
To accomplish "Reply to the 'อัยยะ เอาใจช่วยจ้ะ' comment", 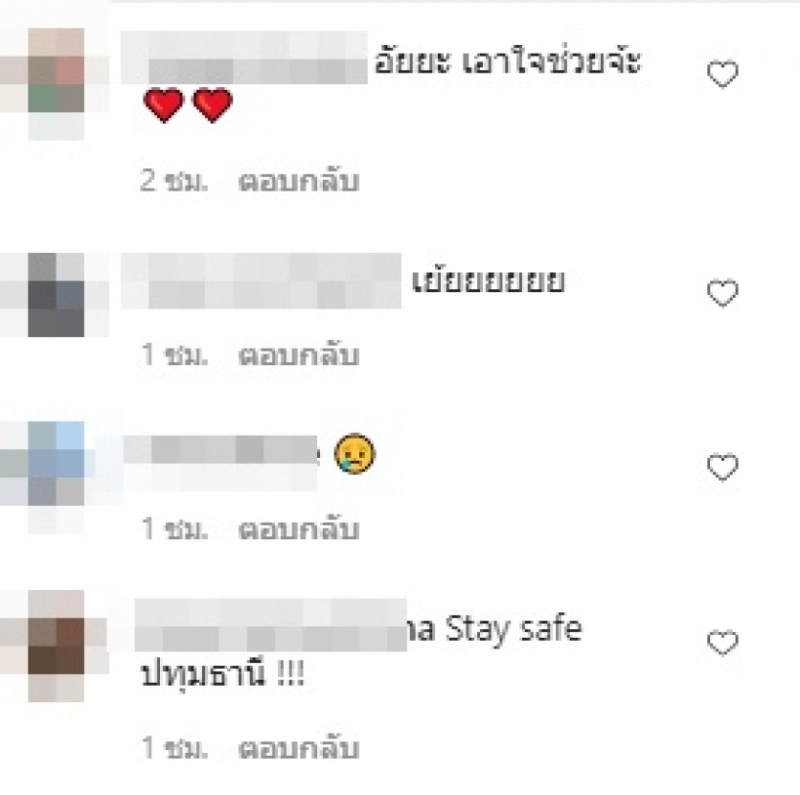I will (x=299, y=181).
